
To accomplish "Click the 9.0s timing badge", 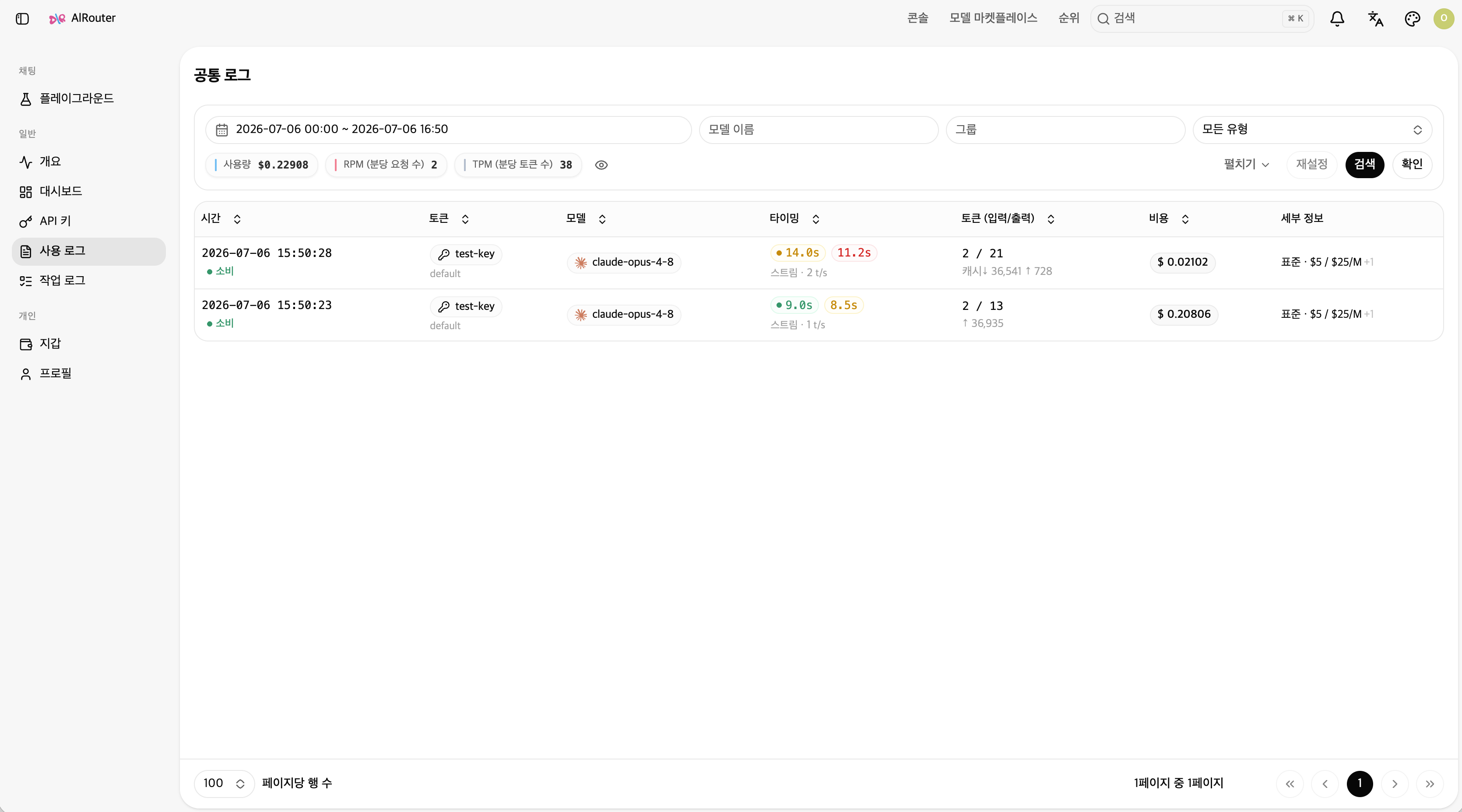I will point(794,305).
